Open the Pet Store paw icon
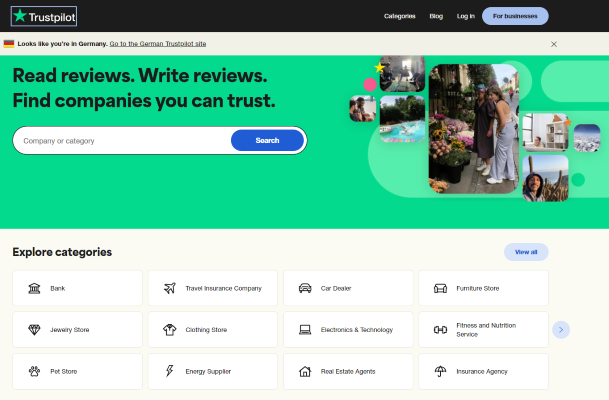Viewport: 609px width, 400px height. (x=34, y=371)
